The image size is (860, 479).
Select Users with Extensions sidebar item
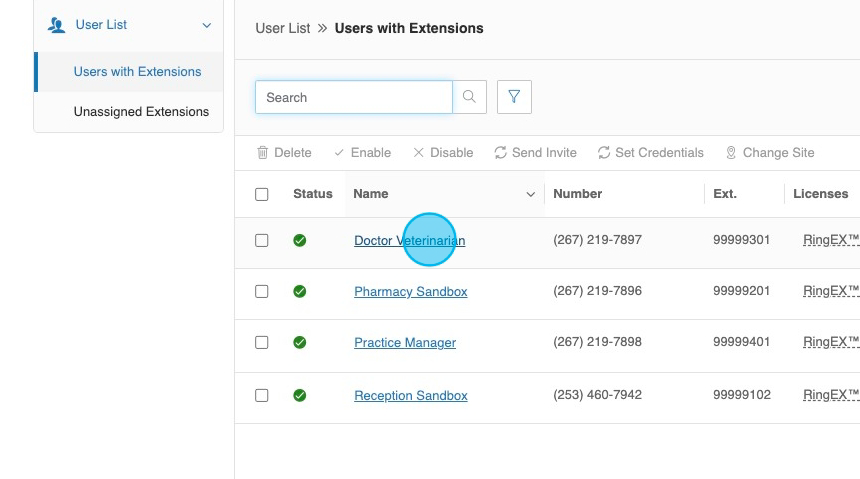(137, 72)
